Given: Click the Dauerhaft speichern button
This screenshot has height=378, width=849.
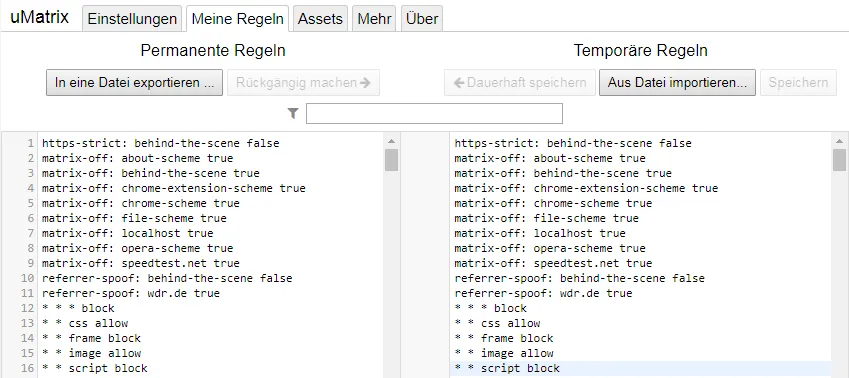Looking at the screenshot, I should point(520,83).
